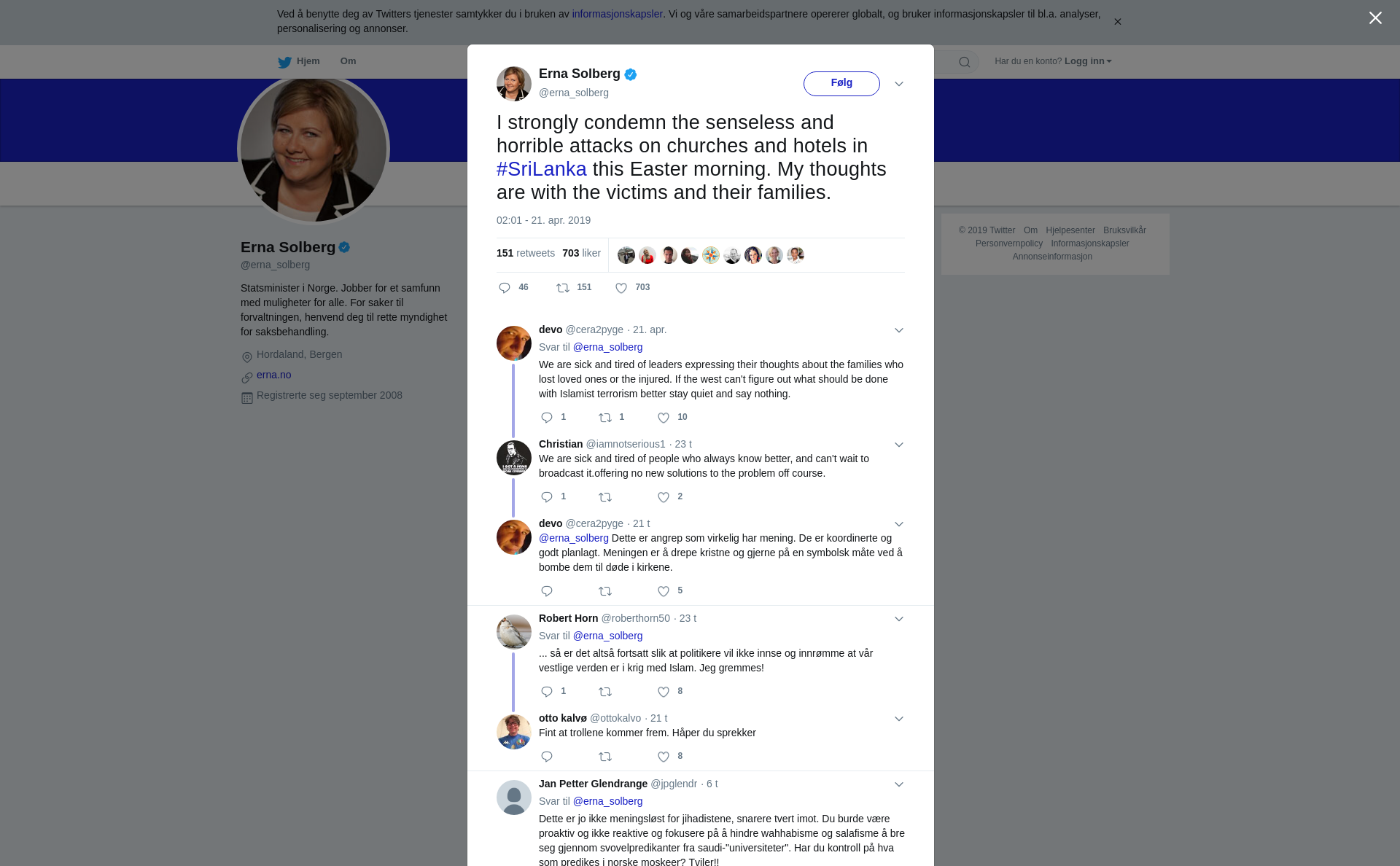The height and width of the screenshot is (866, 1400).
Task: Expand options chevron on Christian's reply
Action: 899,445
